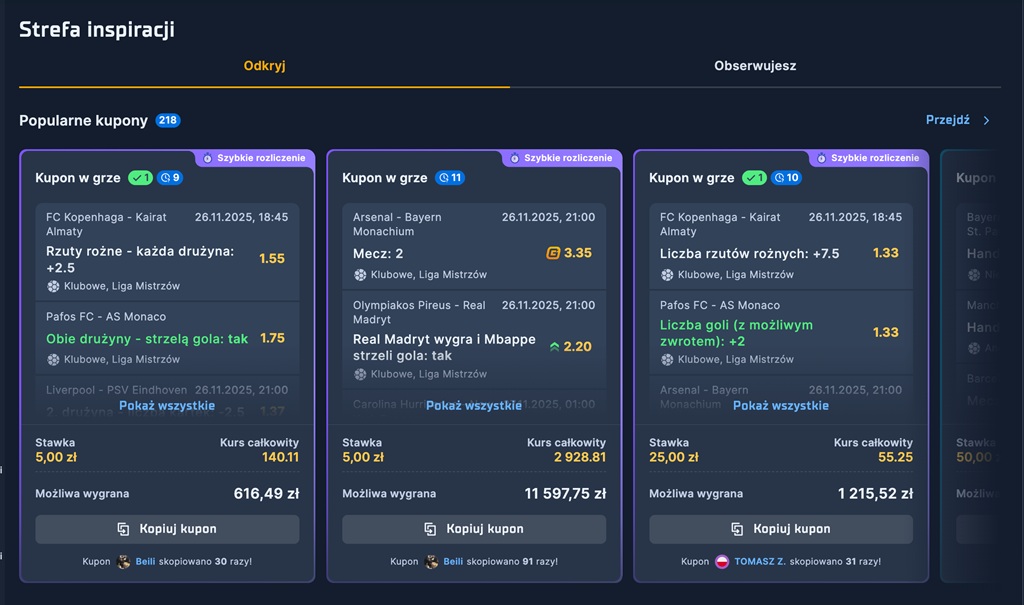Click Beili's avatar on the 91-copies coupon
The height and width of the screenshot is (605, 1024).
432,562
